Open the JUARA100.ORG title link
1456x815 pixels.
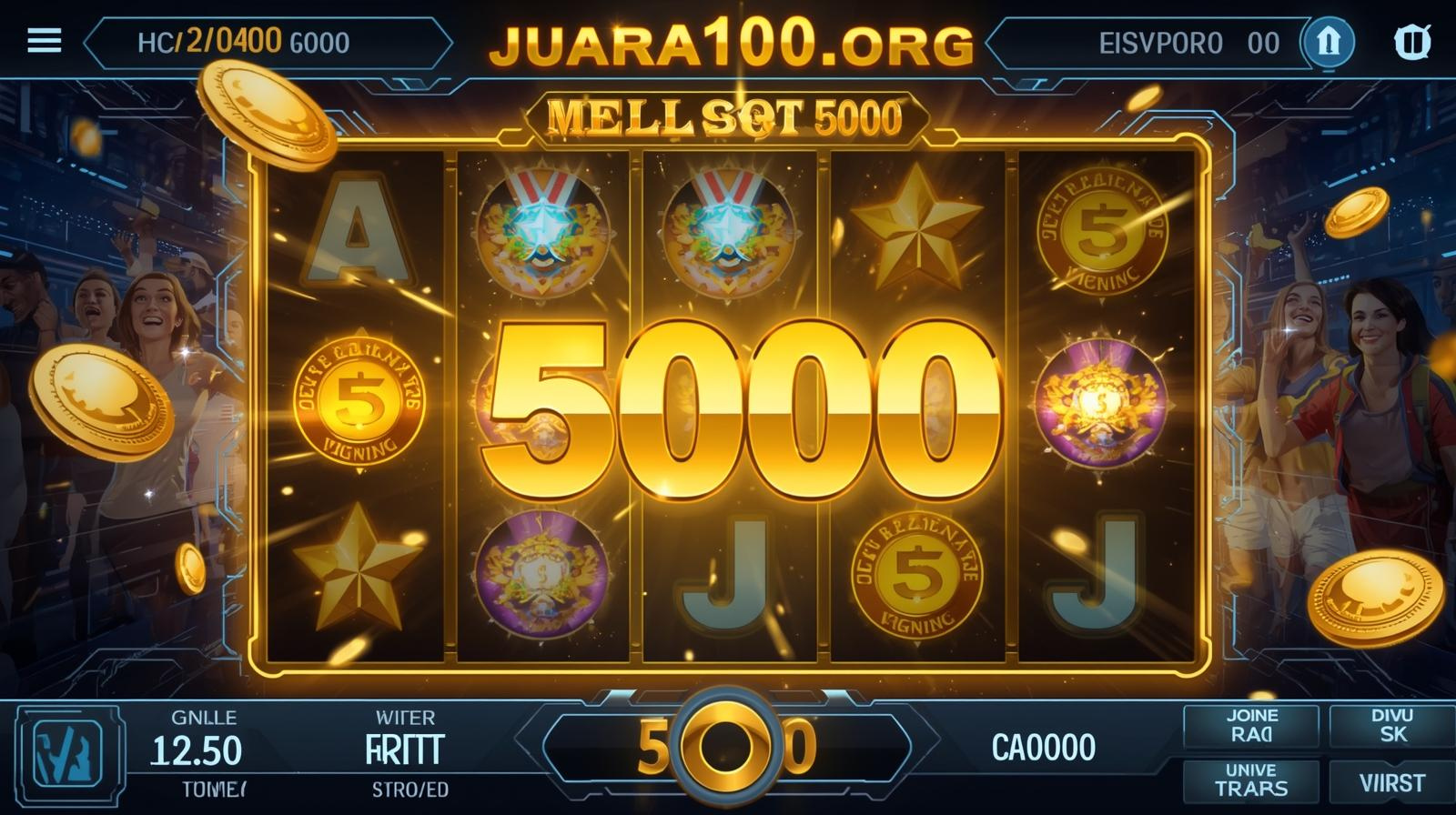tap(731, 44)
